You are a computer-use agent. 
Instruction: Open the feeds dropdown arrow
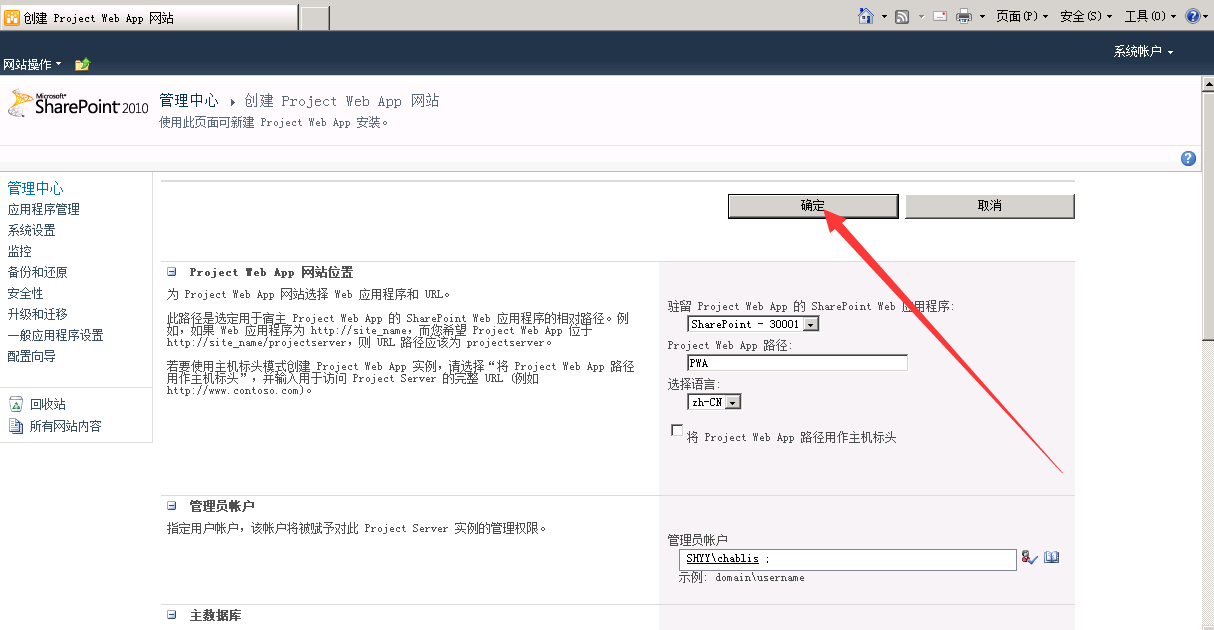coord(919,17)
